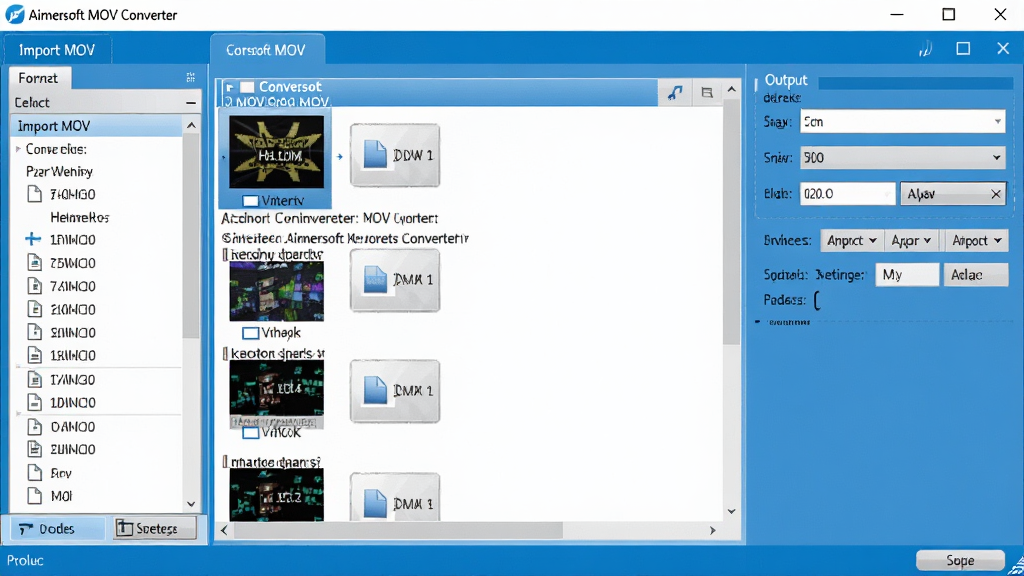Click the blank file icon next to MOI
Screen dimensions: 1024x576
(x=35, y=496)
